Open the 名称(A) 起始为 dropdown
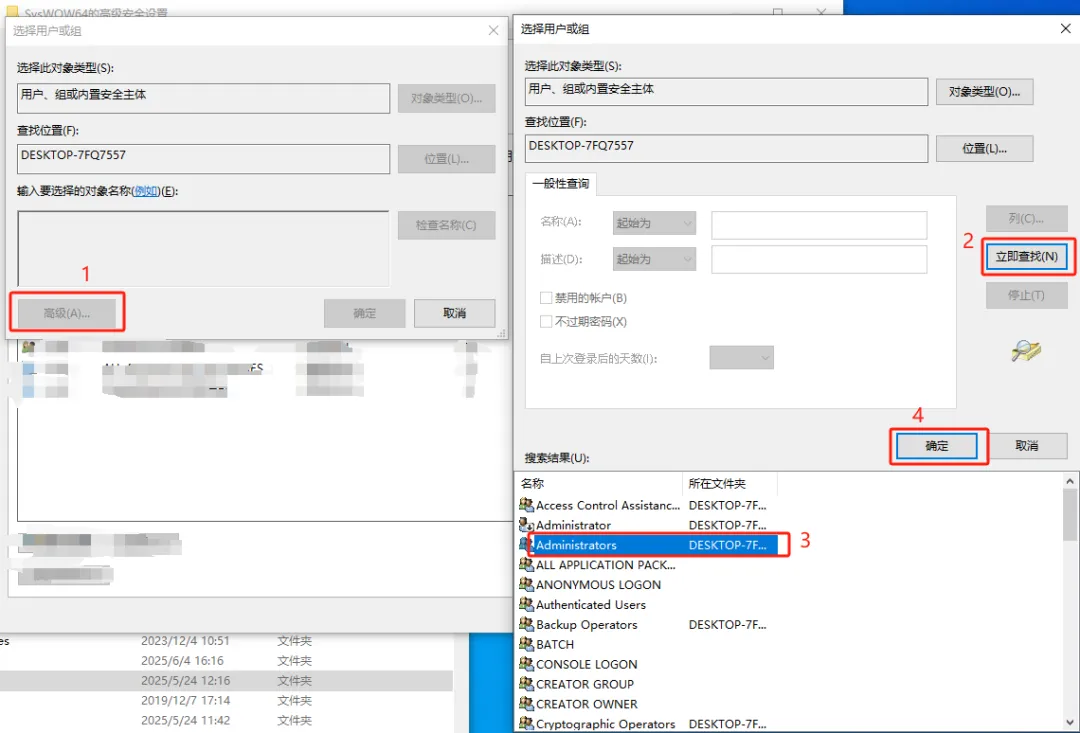 654,223
